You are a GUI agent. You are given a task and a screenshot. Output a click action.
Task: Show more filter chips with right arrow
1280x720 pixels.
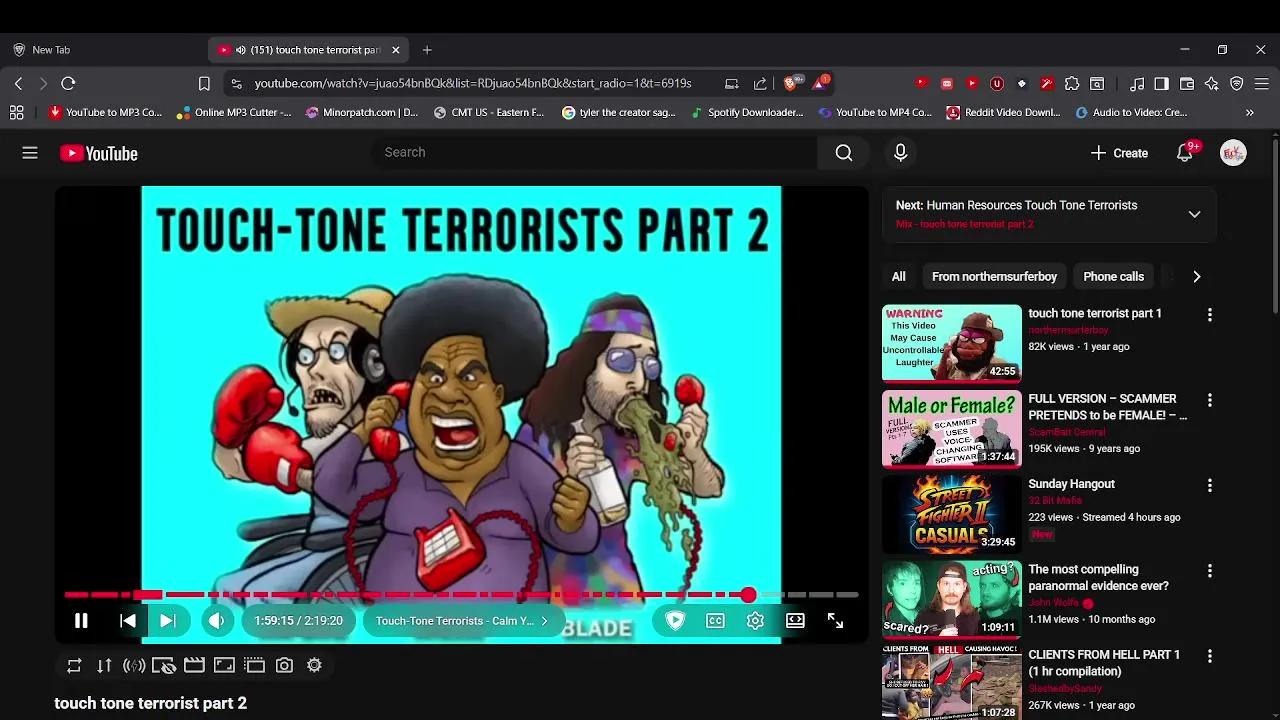(x=1196, y=277)
